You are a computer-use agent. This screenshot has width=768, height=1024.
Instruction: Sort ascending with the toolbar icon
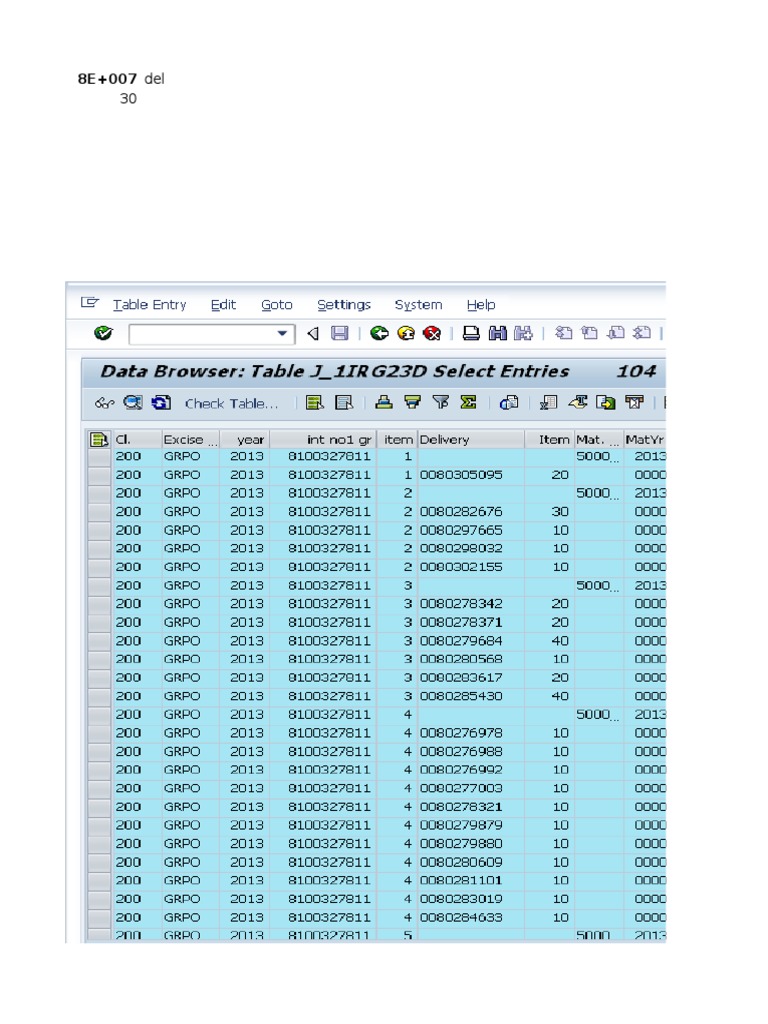[384, 403]
